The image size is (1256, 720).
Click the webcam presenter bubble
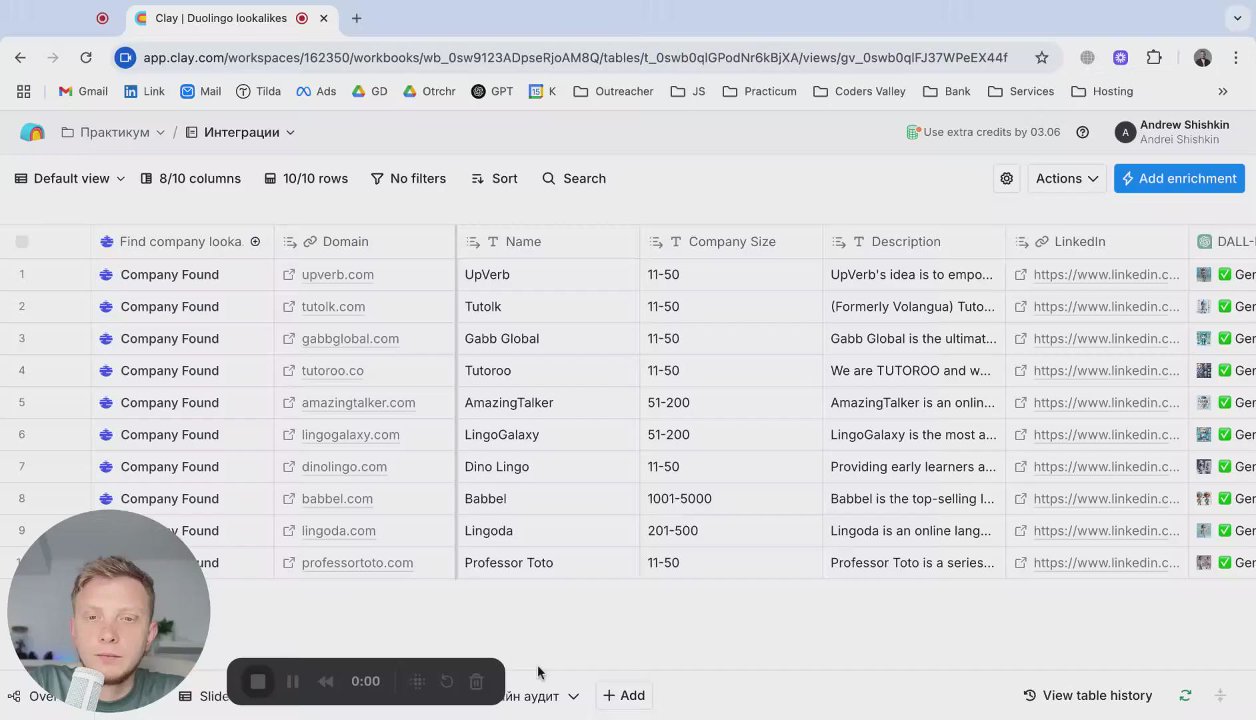click(108, 611)
